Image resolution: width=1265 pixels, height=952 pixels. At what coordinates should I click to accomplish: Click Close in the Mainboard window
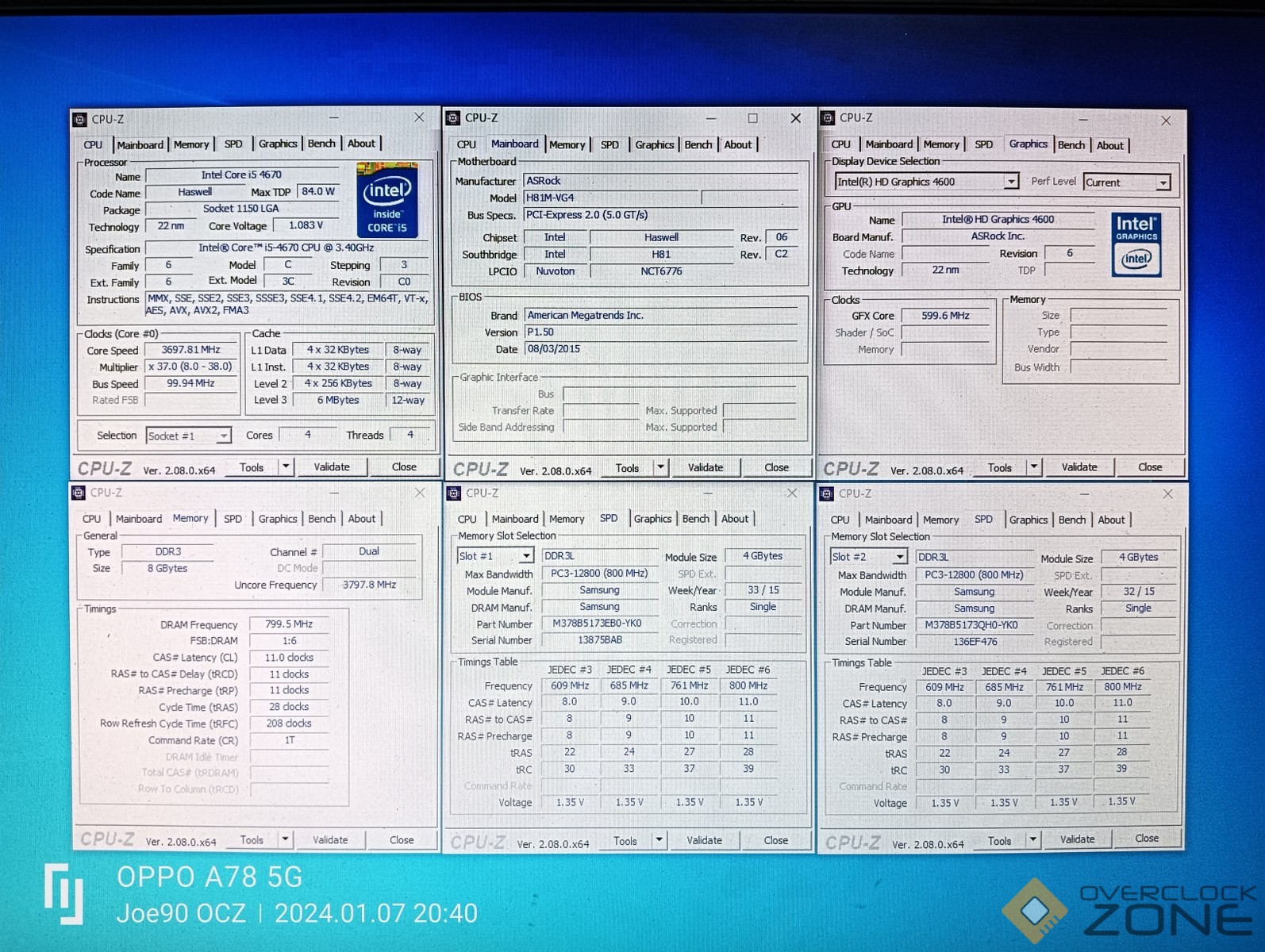pos(776,467)
